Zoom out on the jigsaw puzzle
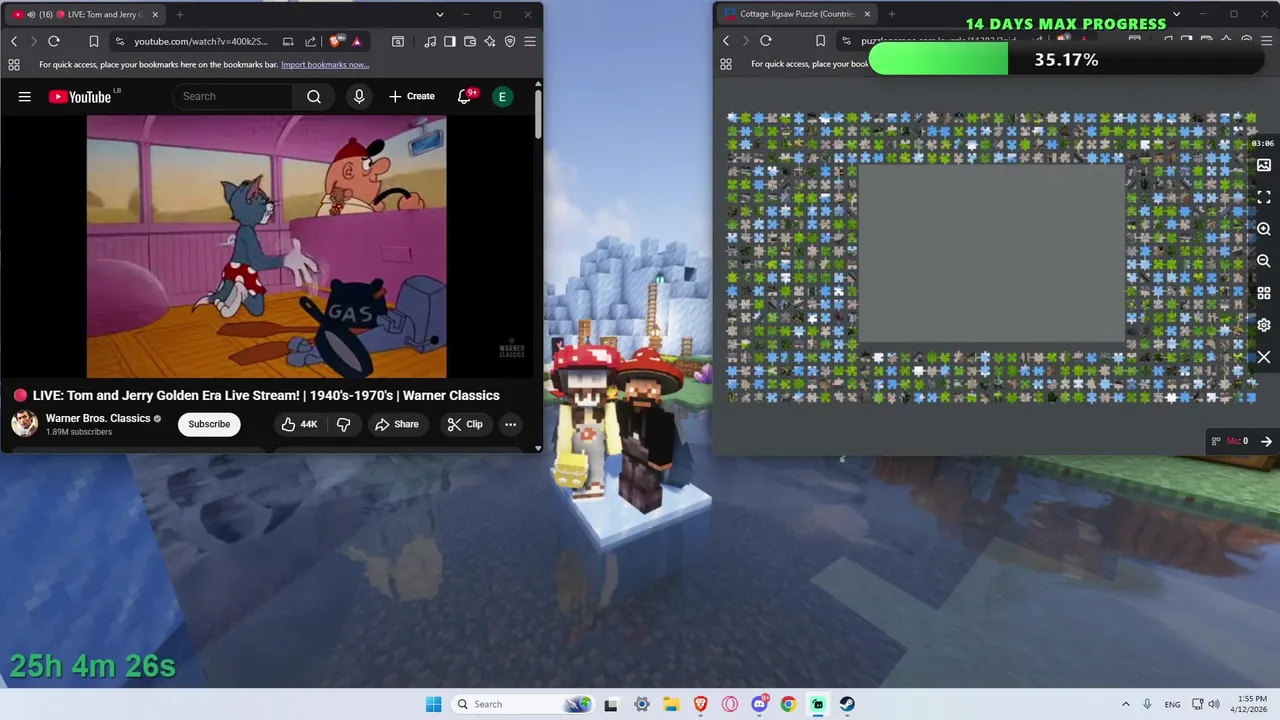 (1264, 261)
